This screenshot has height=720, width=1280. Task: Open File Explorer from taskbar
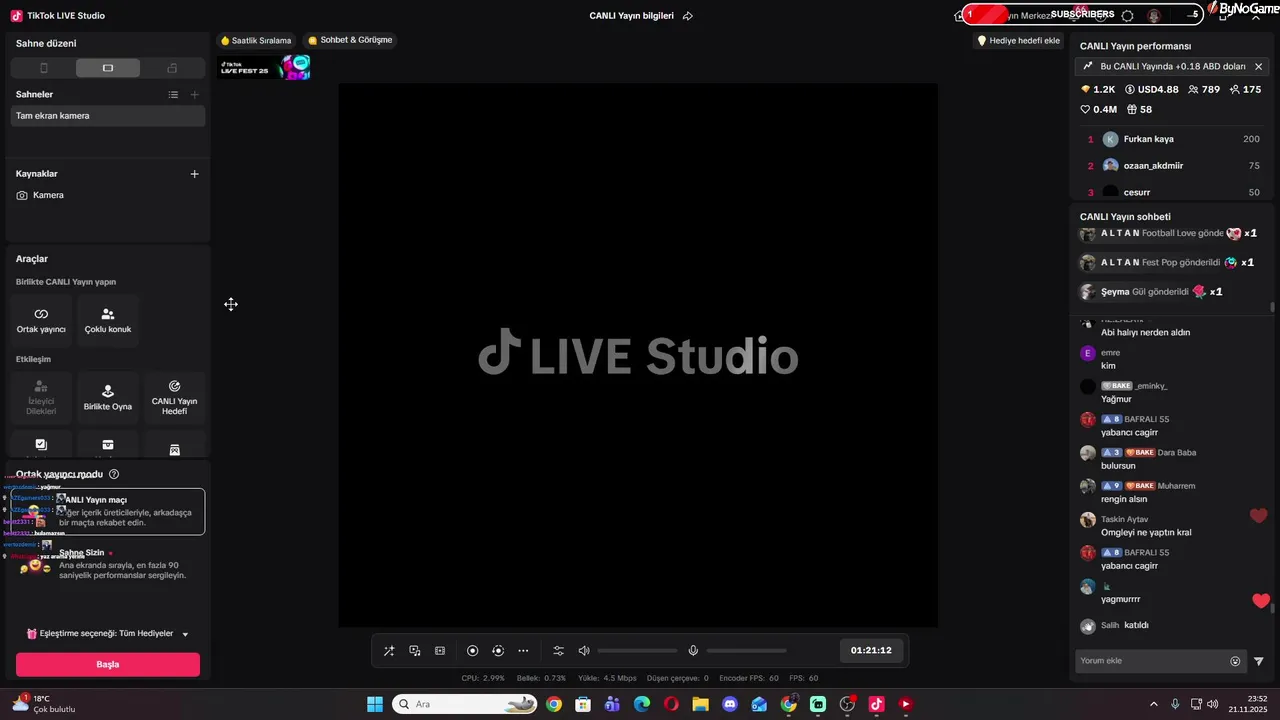pyautogui.click(x=700, y=704)
